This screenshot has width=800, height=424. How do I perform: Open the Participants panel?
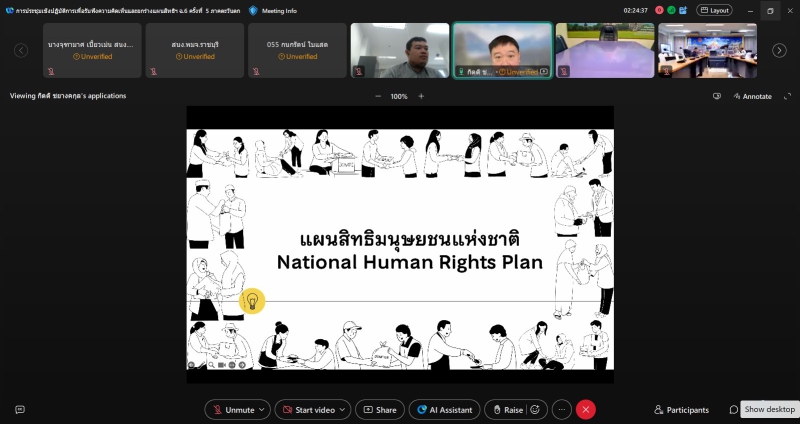pyautogui.click(x=681, y=409)
